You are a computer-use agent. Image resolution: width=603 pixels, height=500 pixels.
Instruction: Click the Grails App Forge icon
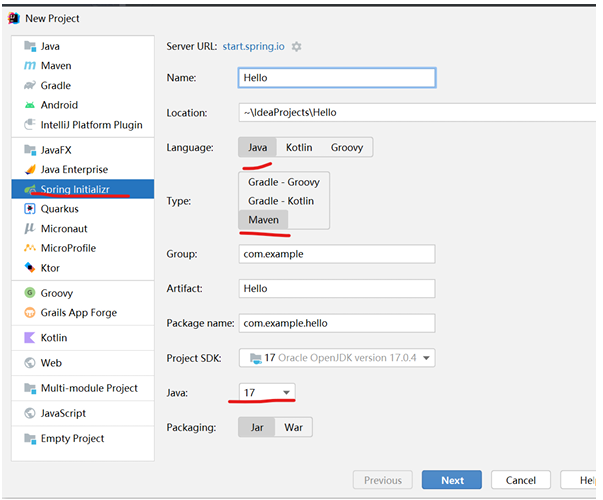point(30,312)
